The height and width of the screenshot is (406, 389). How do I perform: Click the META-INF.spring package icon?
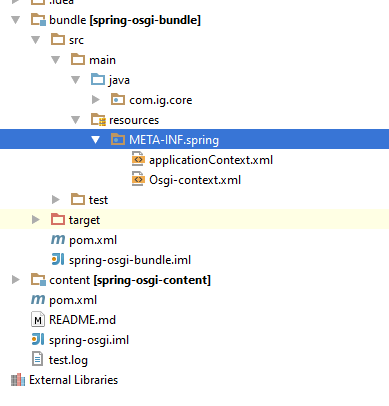pyautogui.click(x=118, y=139)
